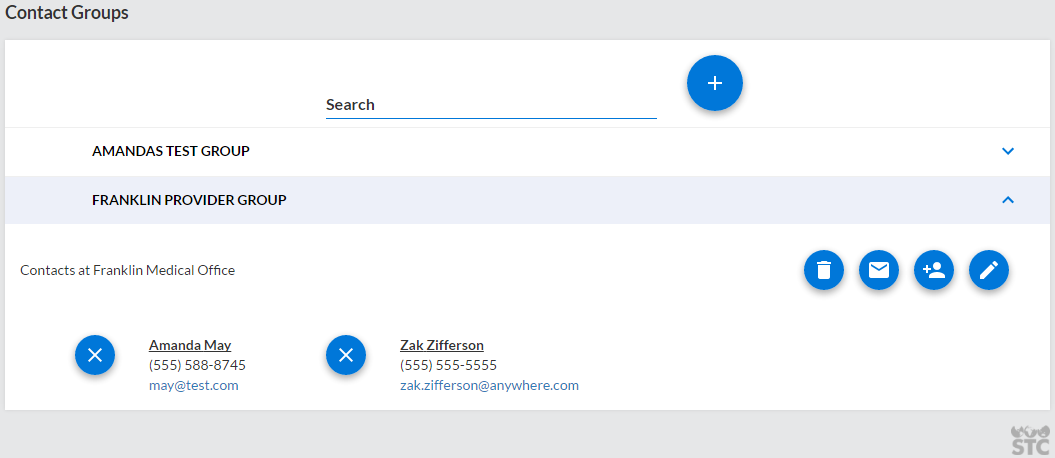Click the pencil icon to edit group
Image resolution: width=1055 pixels, height=458 pixels.
tap(989, 270)
